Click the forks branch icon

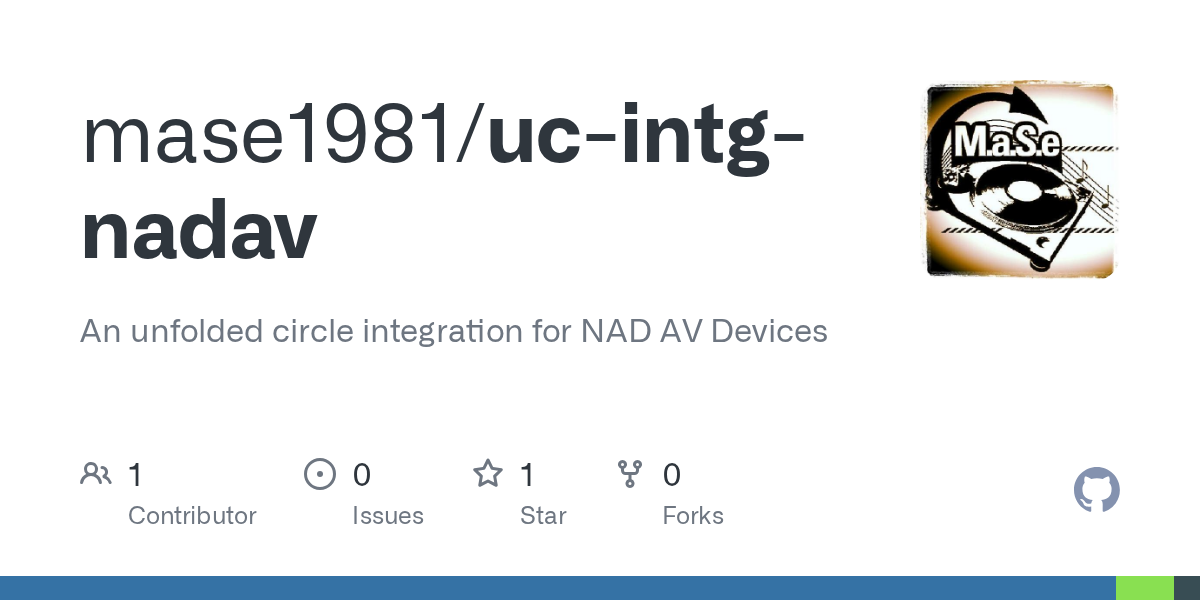click(x=630, y=474)
